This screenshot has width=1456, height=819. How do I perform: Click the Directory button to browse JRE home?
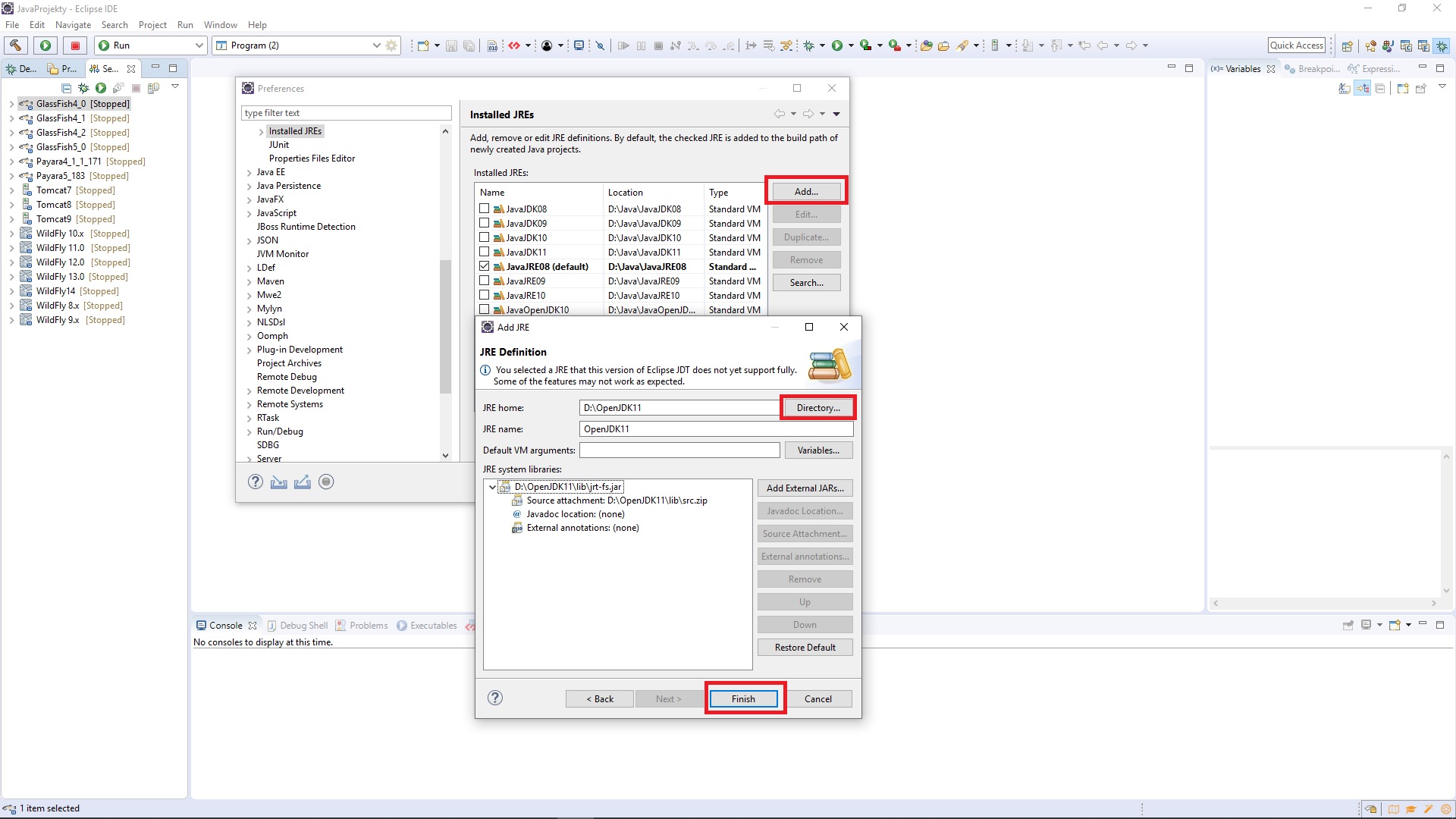(817, 407)
